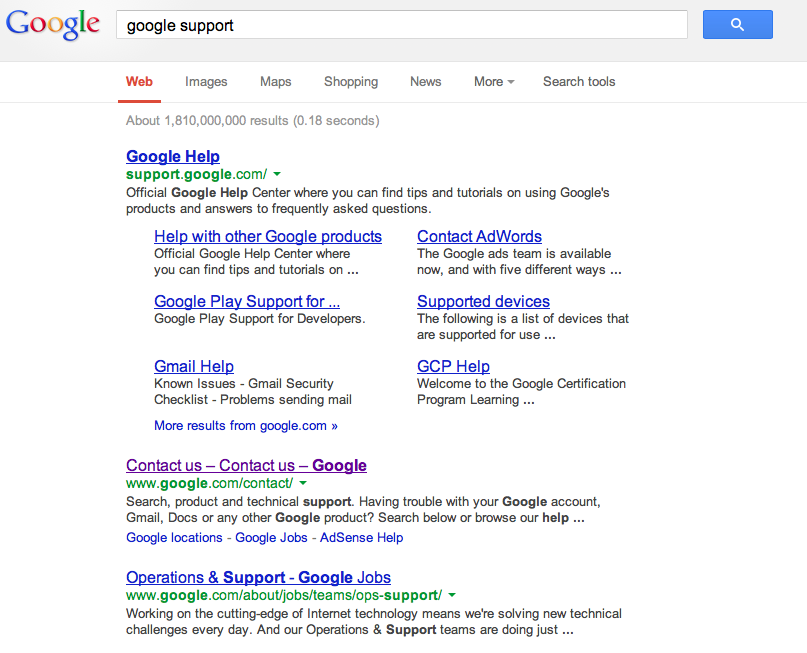Viewport: 807px width, 653px height.
Task: Focus the search box containing google support
Action: tap(401, 25)
